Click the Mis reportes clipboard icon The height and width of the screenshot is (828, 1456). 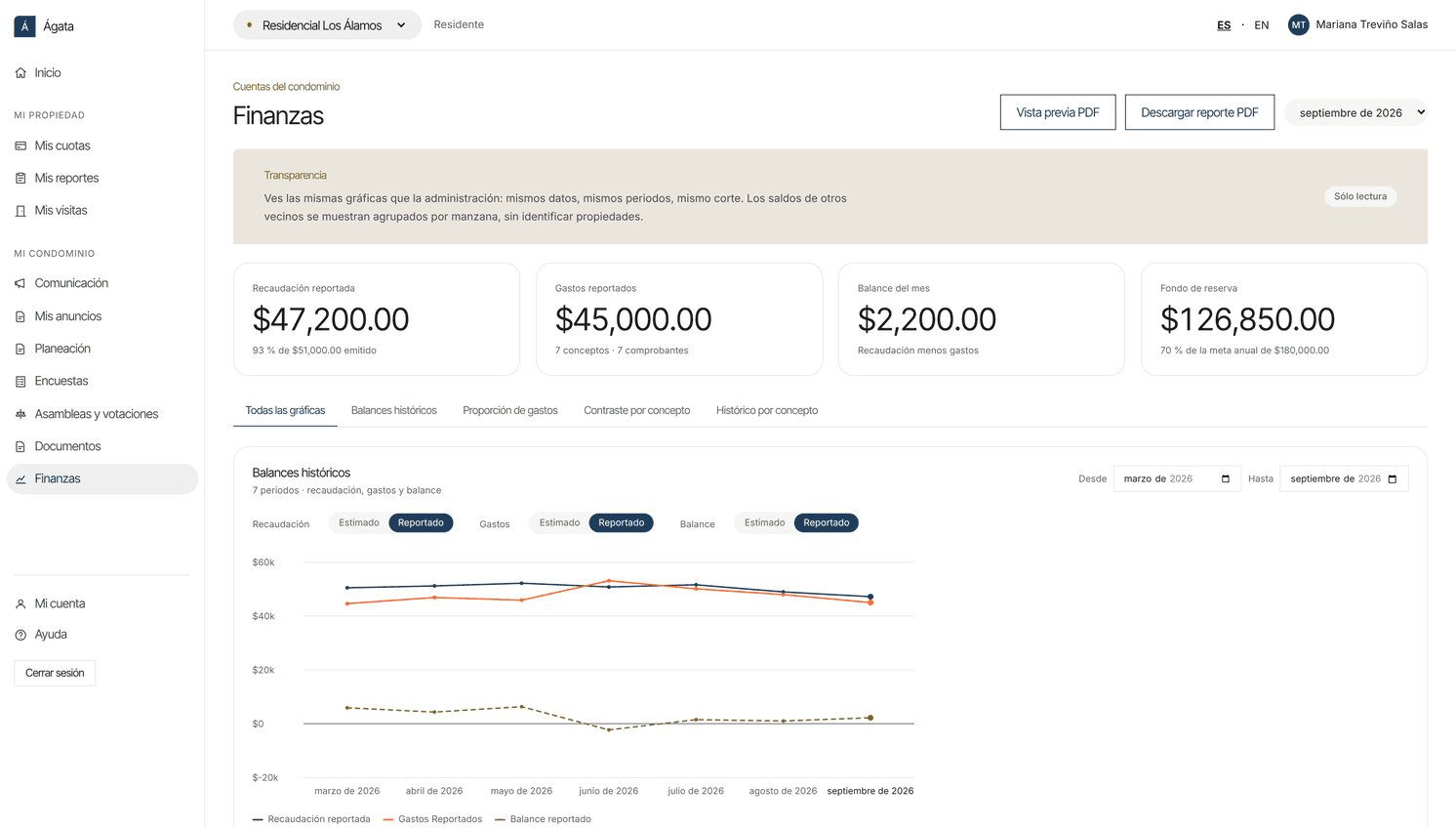pyautogui.click(x=20, y=178)
